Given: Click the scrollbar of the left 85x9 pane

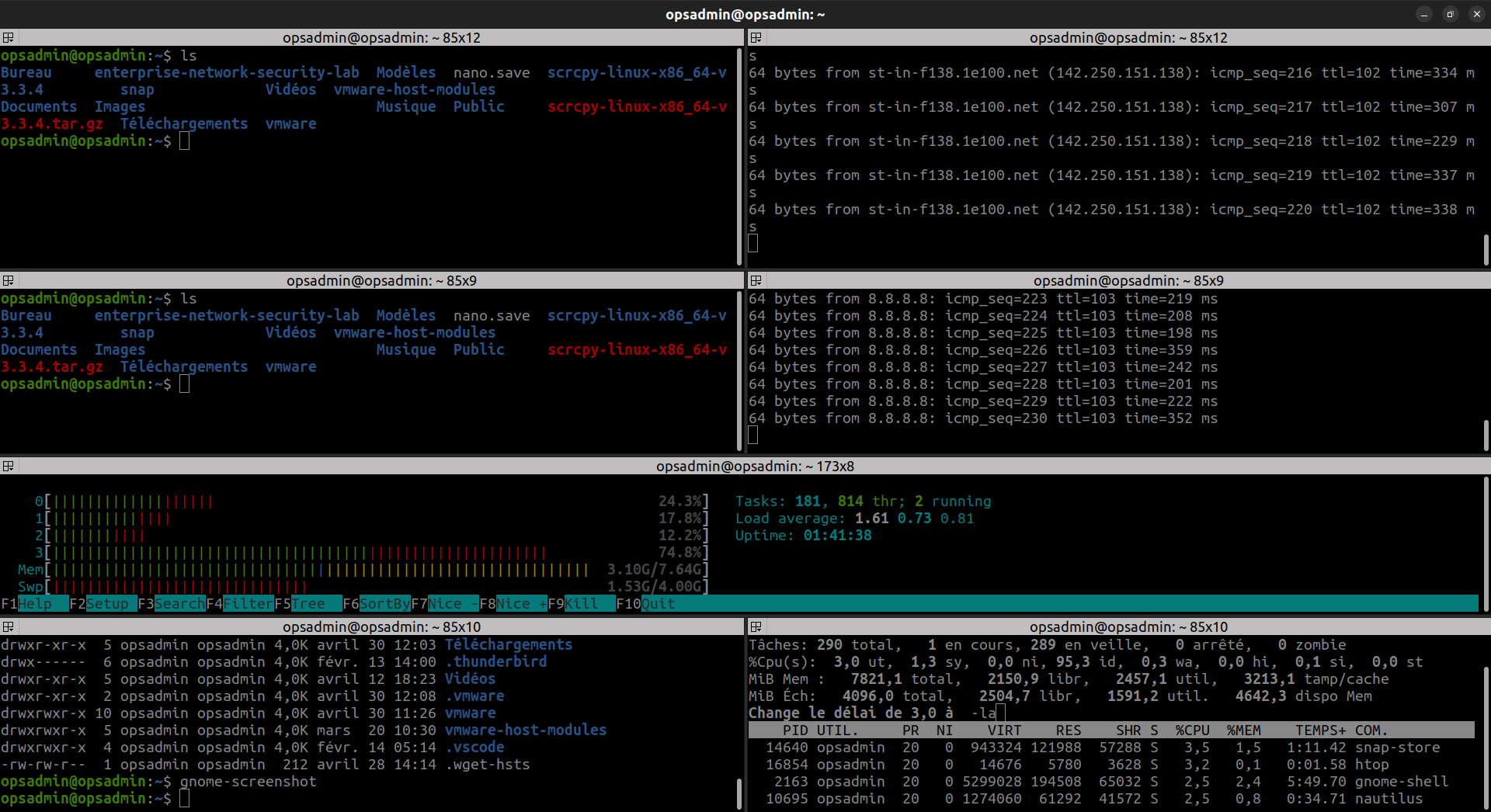Looking at the screenshot, I should [739, 370].
